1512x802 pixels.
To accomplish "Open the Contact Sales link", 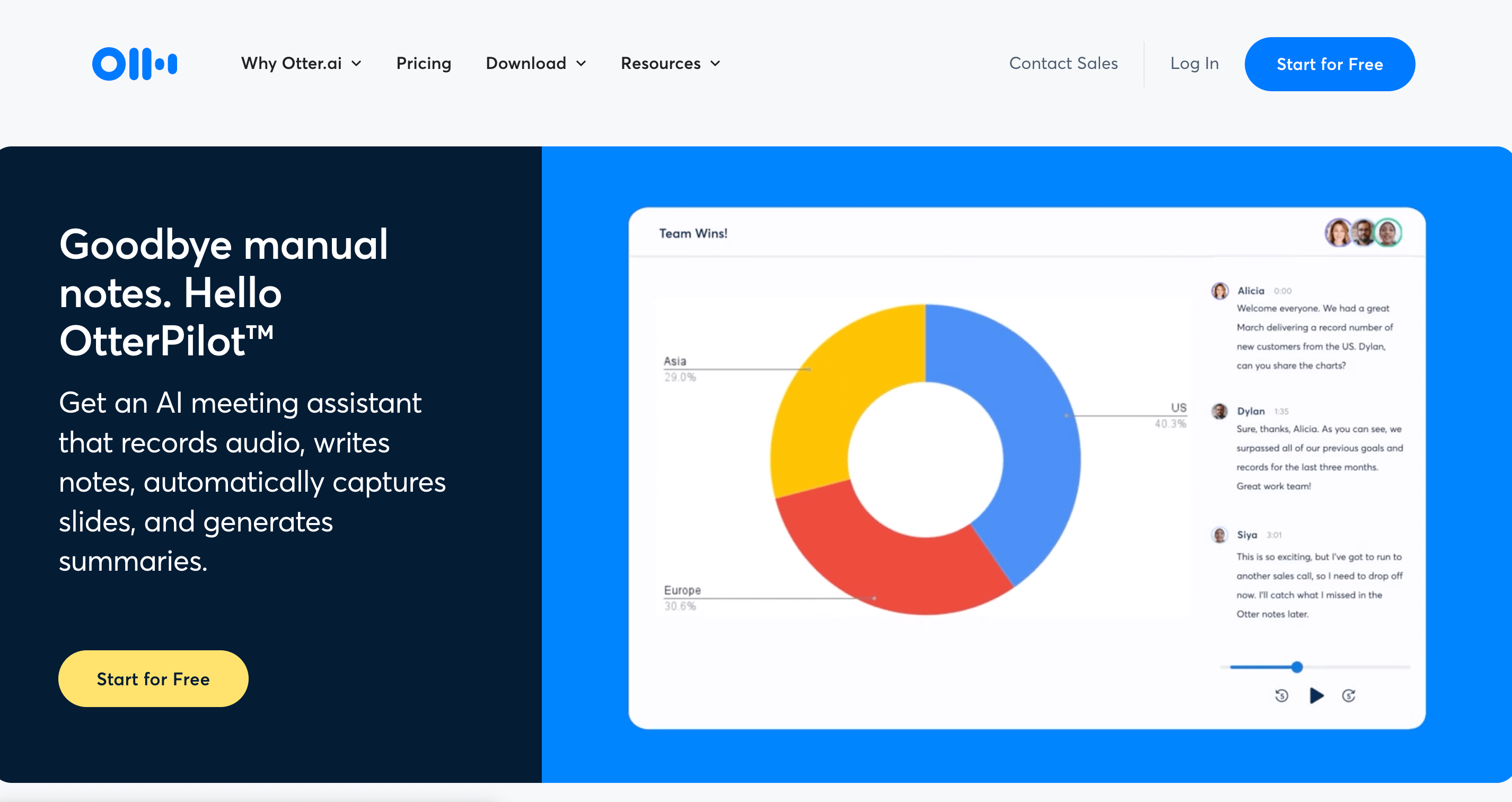I will click(1063, 64).
